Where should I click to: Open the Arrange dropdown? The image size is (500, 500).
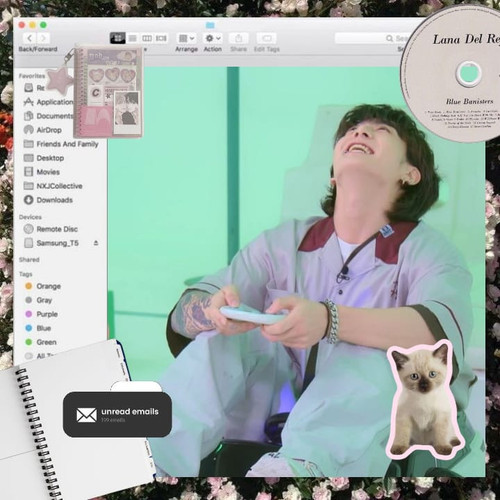(x=186, y=38)
